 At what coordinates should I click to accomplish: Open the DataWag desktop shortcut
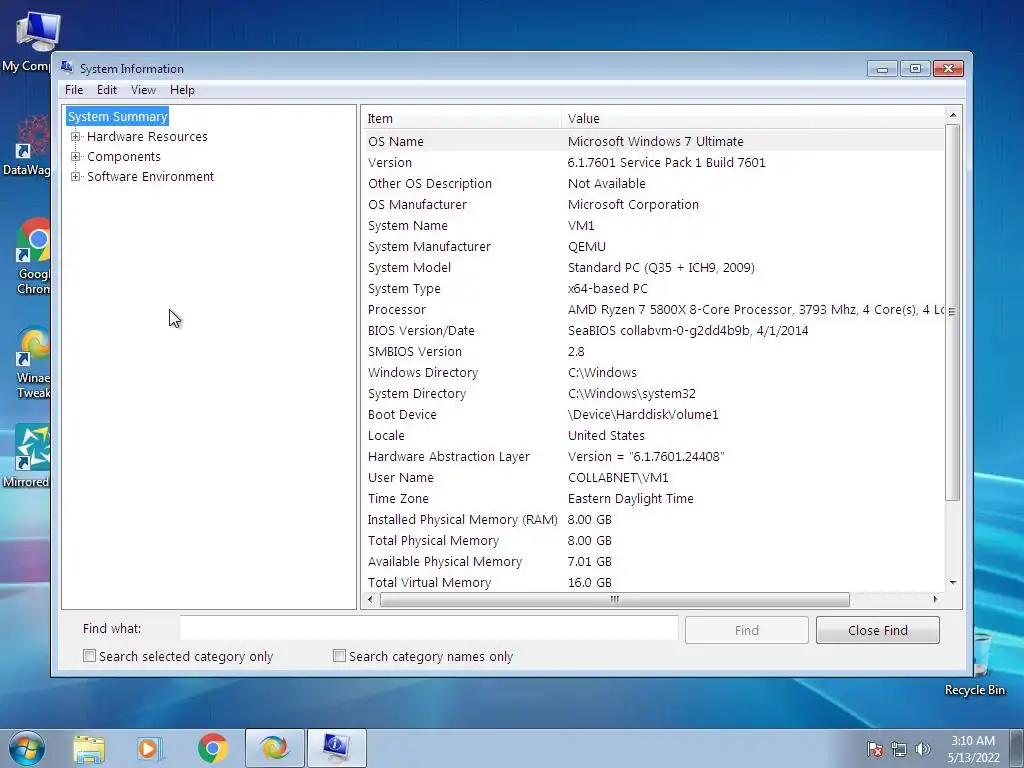26,145
